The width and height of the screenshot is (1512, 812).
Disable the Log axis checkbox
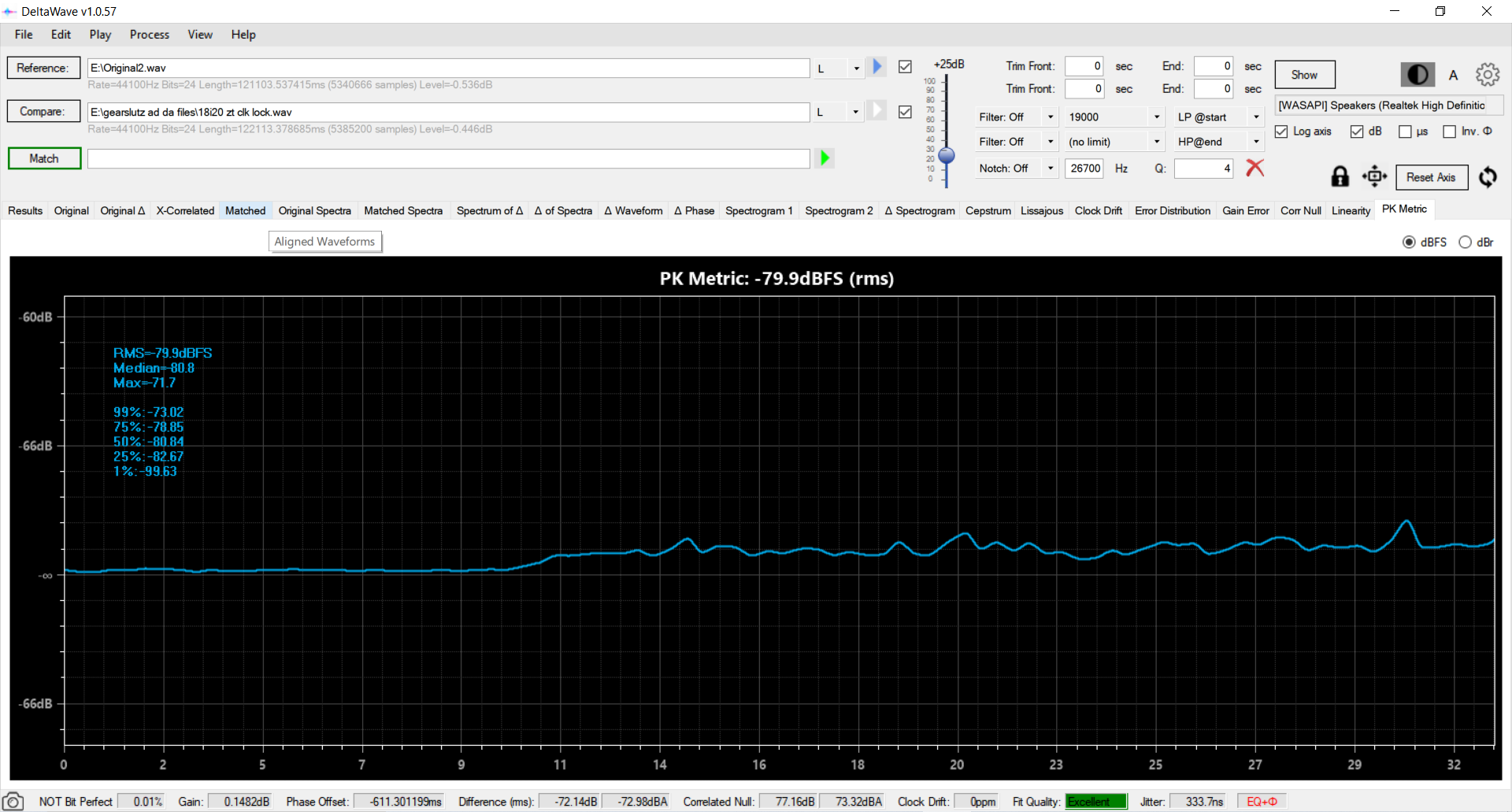point(1281,132)
